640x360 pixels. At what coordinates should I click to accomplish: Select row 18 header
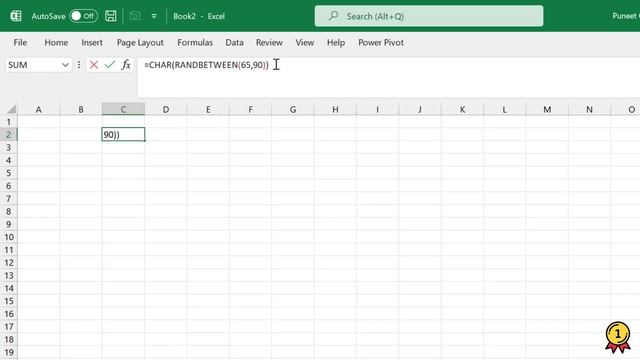coord(9,340)
